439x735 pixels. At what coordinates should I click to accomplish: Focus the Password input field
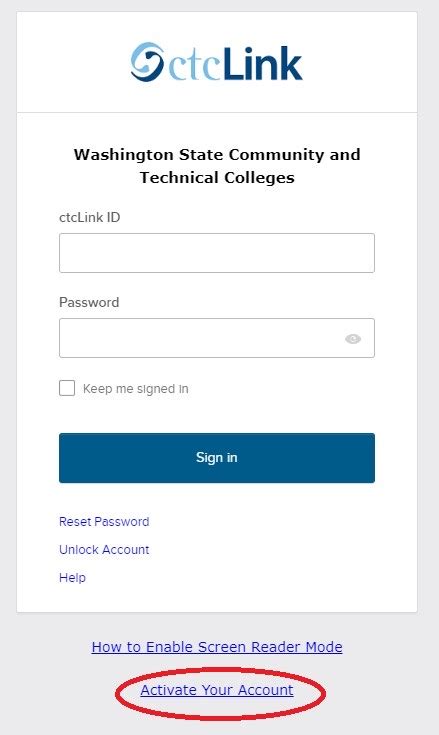[x=217, y=338]
